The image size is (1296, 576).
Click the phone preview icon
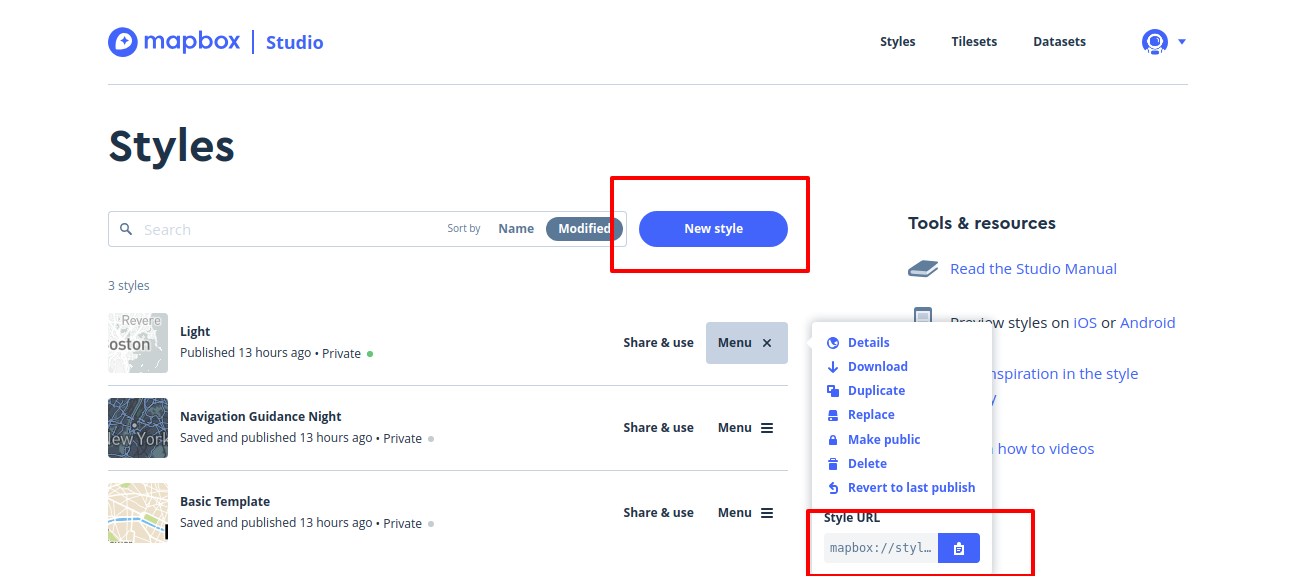click(923, 318)
